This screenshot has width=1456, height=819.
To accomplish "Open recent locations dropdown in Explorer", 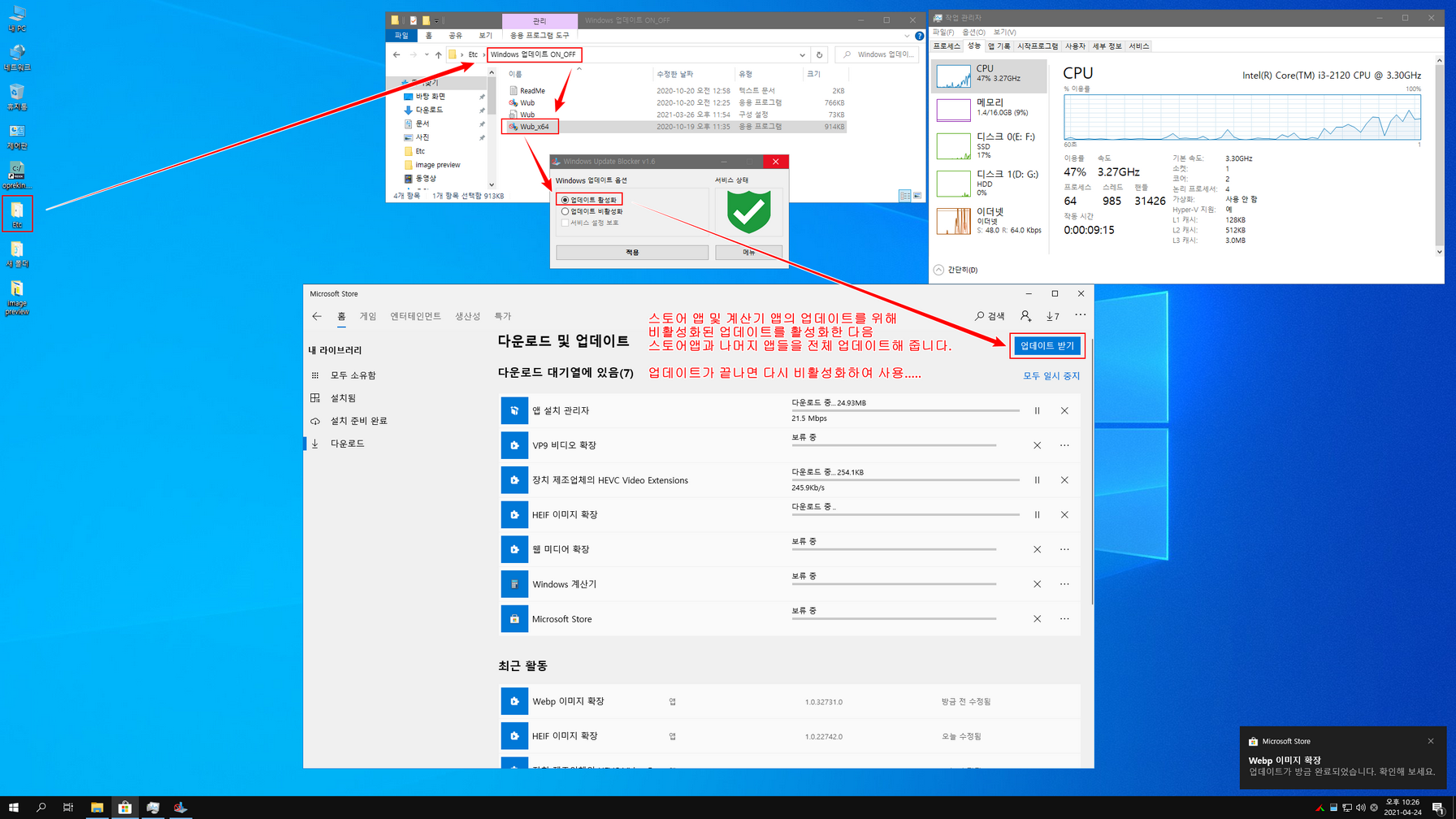I will (x=427, y=54).
